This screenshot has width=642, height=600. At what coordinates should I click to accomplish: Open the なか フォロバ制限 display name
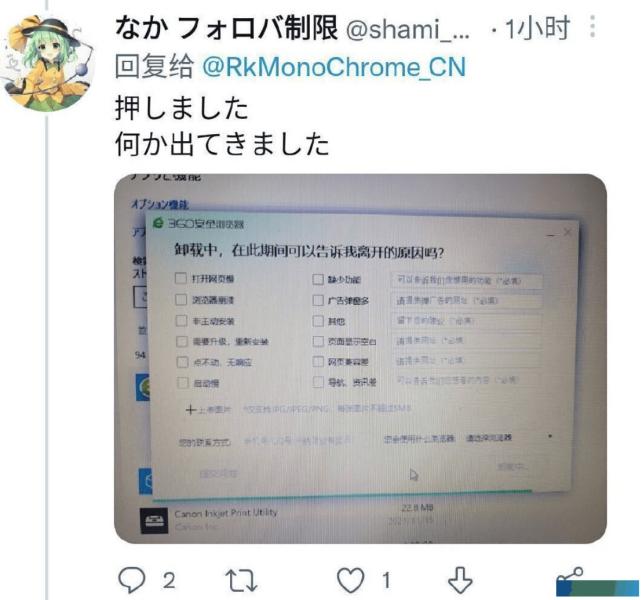tap(227, 28)
